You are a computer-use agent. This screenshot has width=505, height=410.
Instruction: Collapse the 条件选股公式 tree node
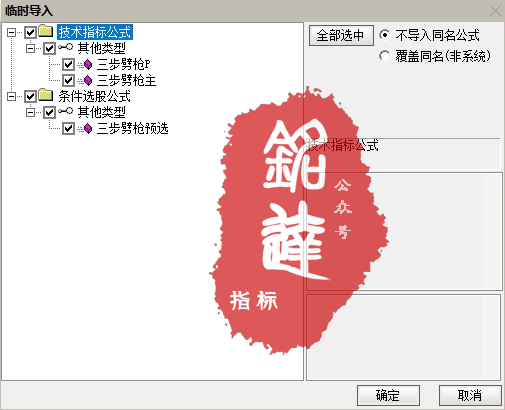[x=11, y=97]
